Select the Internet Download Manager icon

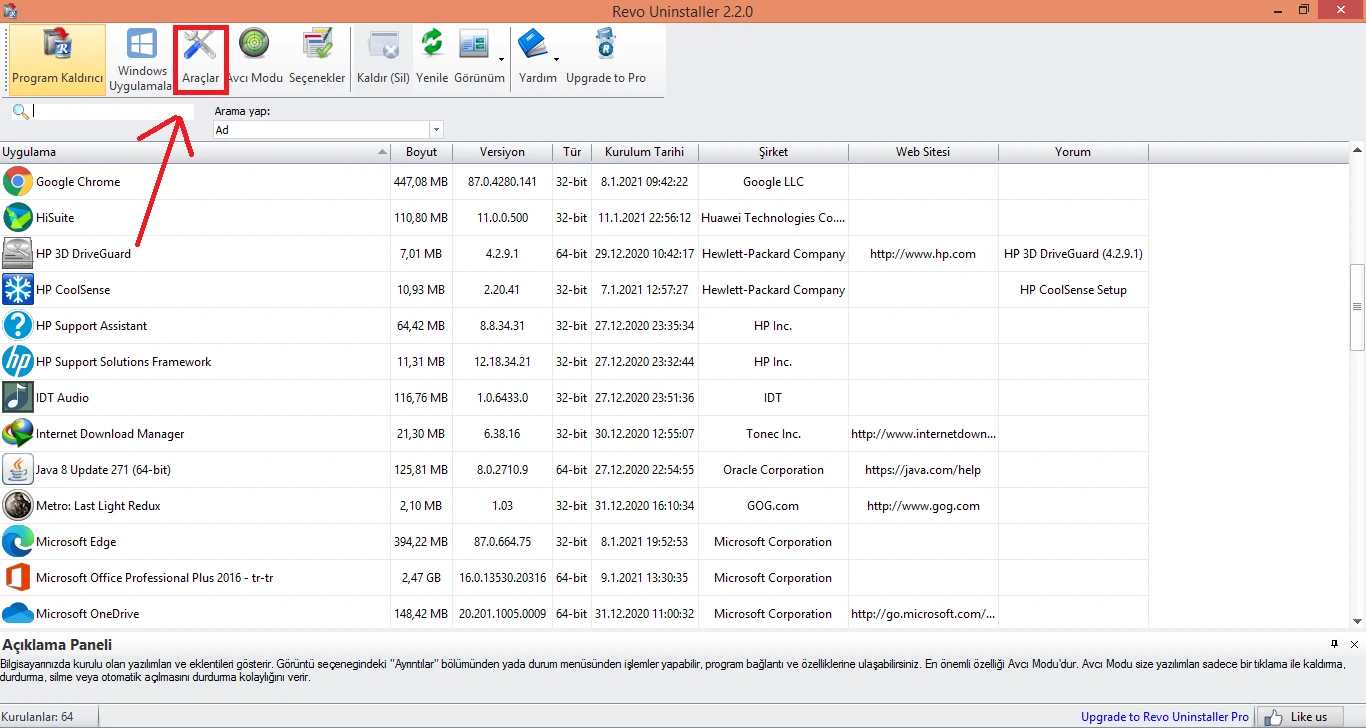18,434
